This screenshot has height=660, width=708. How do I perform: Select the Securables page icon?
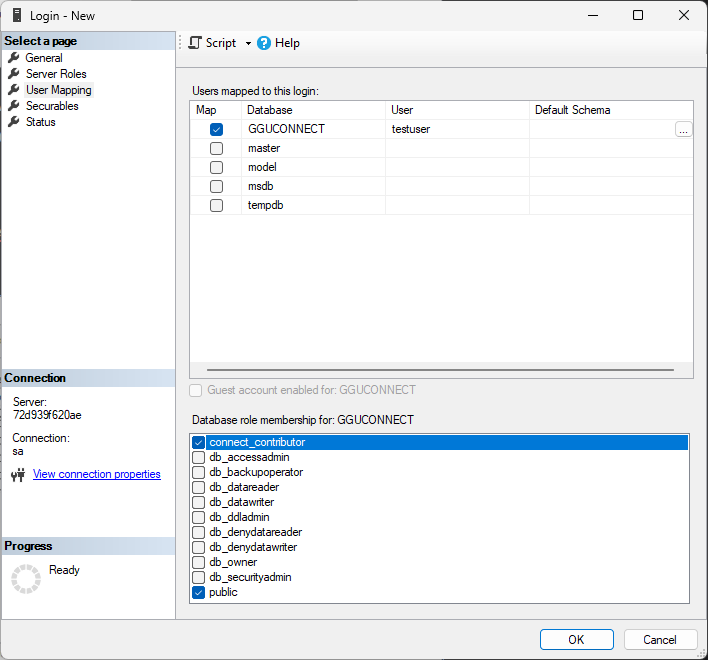point(14,106)
